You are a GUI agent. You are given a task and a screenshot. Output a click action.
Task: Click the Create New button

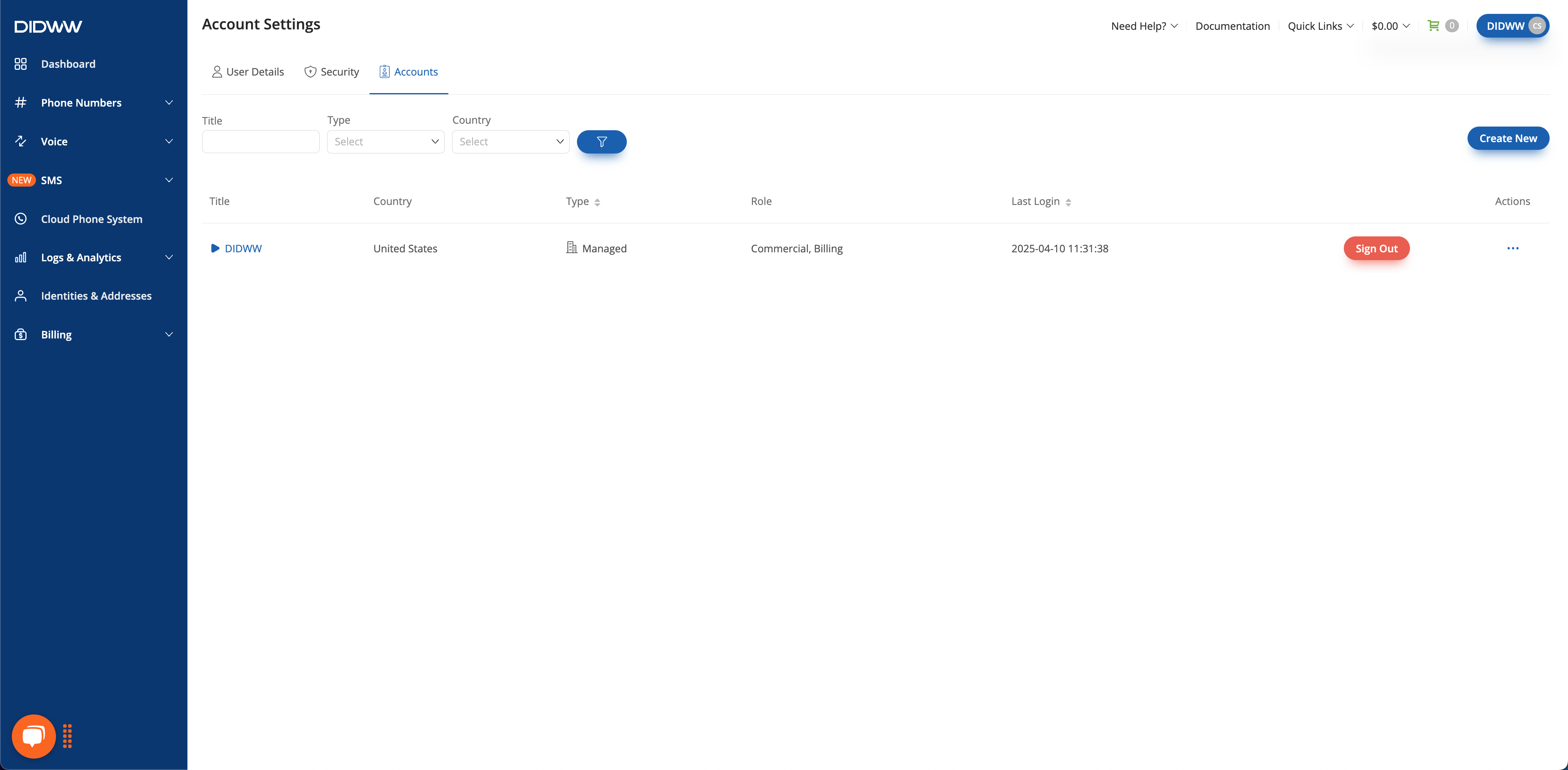coord(1508,138)
